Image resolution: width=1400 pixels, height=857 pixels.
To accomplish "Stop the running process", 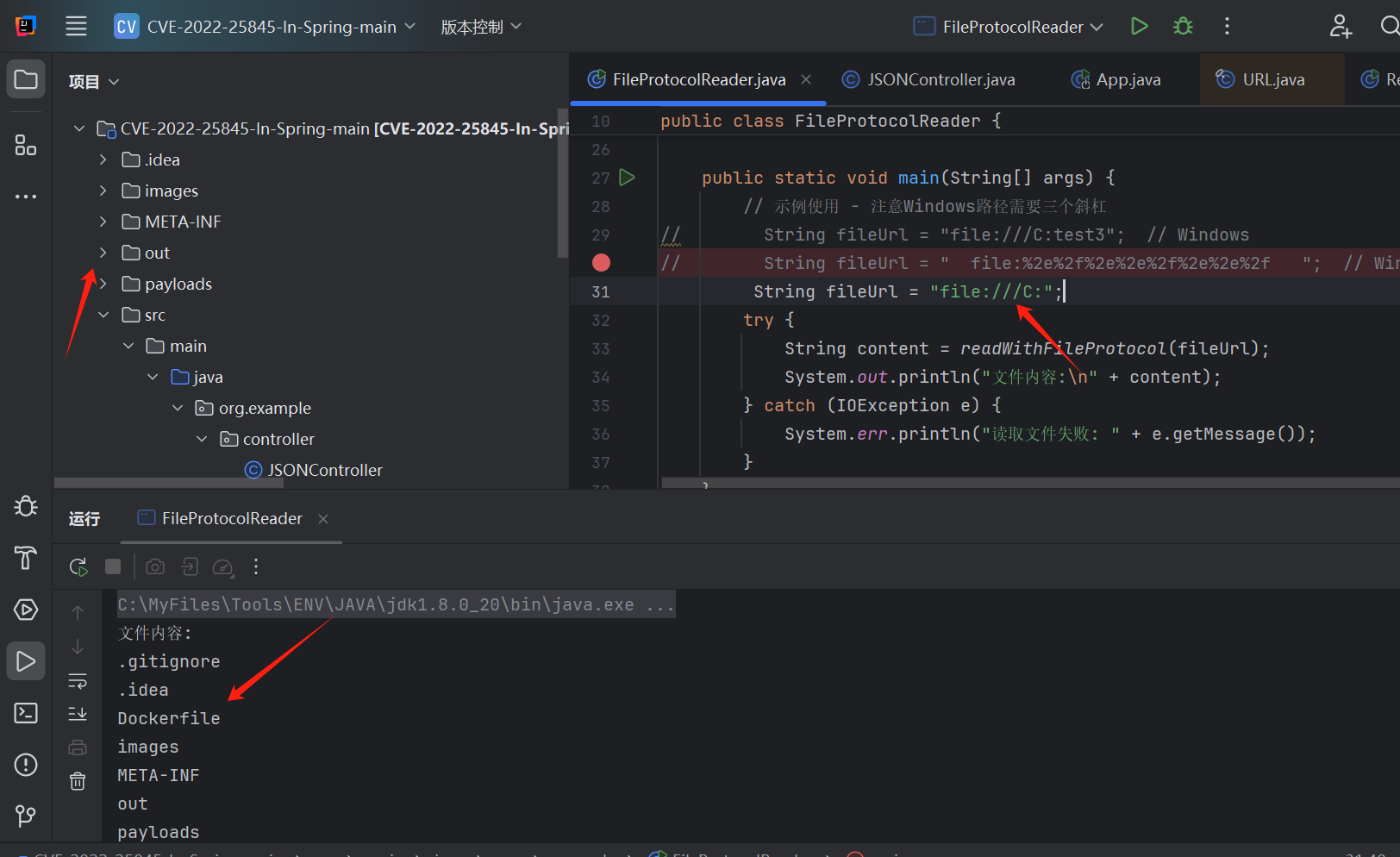I will point(113,566).
